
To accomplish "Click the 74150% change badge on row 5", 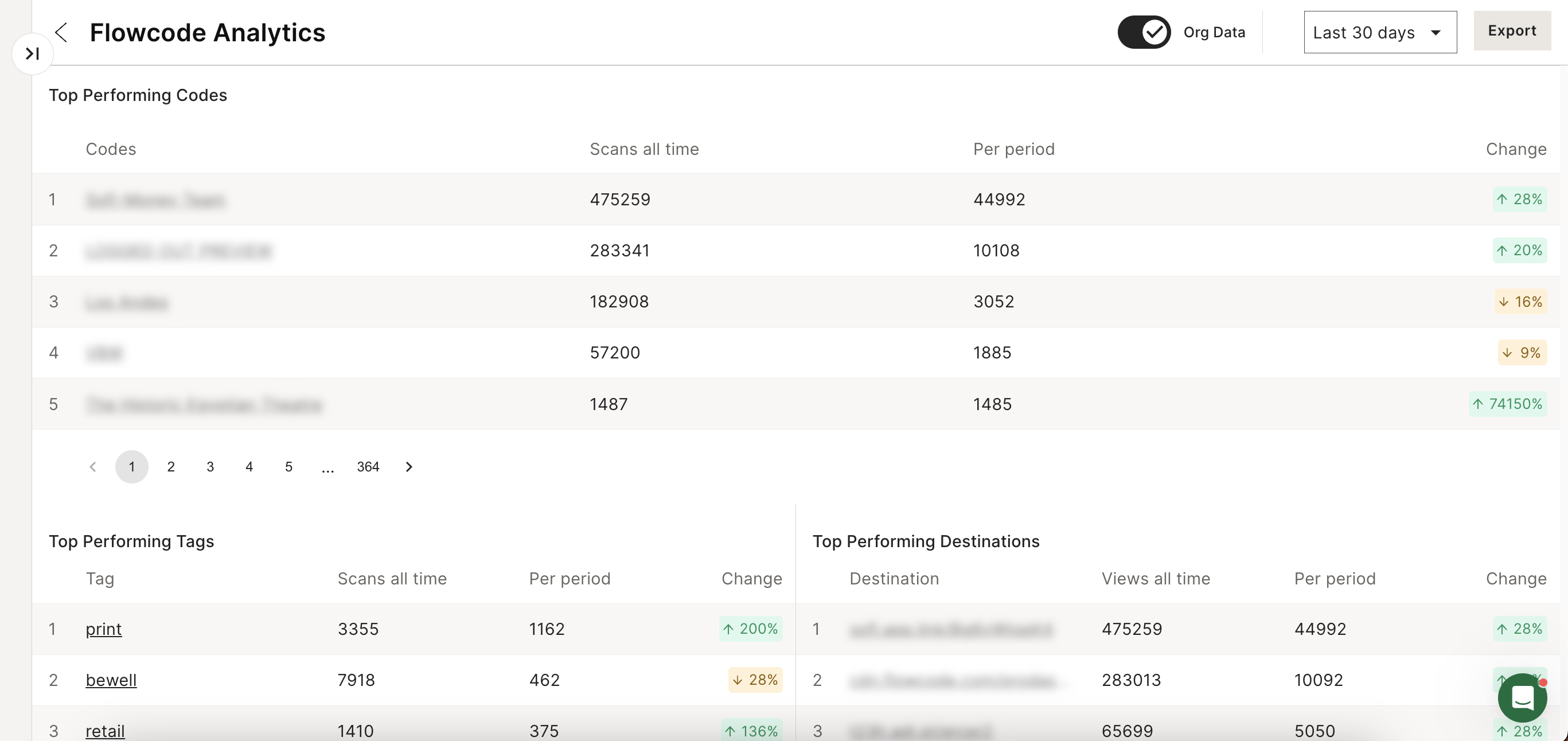I will 1507,404.
